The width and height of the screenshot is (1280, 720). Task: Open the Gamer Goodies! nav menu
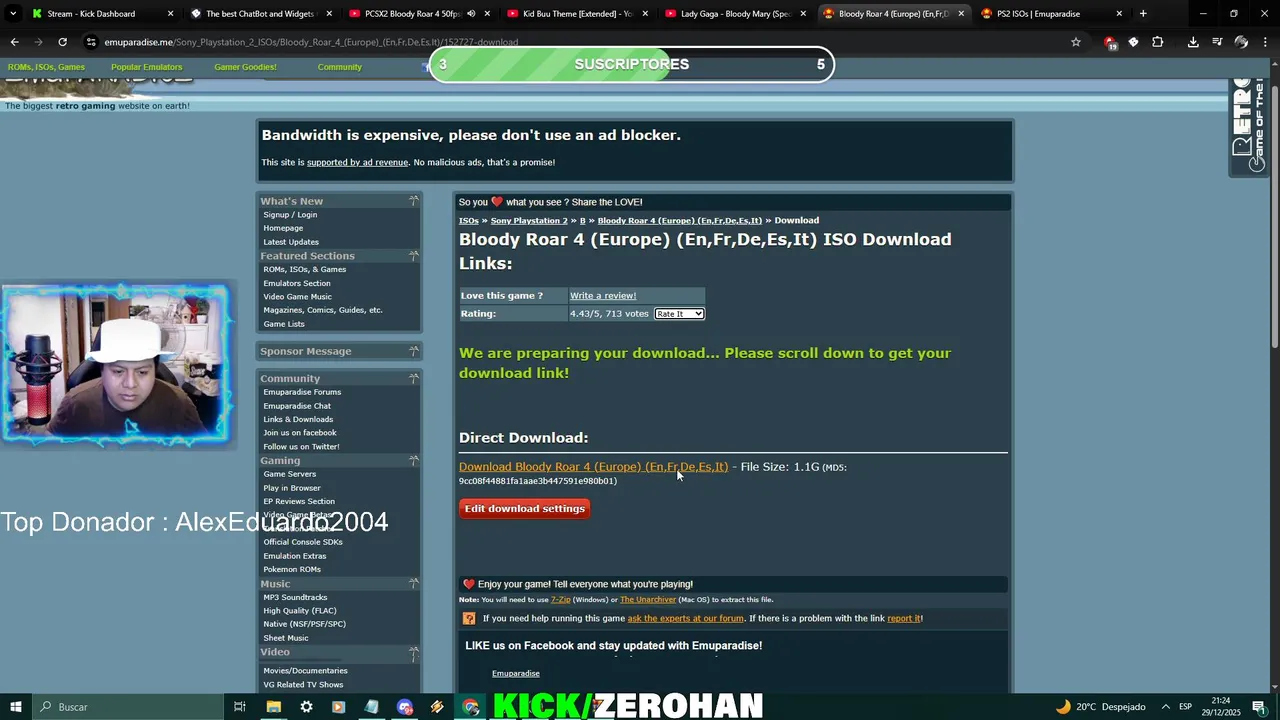(245, 67)
